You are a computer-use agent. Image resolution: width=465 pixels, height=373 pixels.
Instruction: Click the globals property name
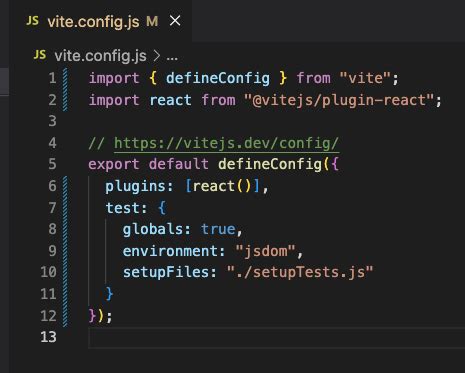coord(153,229)
